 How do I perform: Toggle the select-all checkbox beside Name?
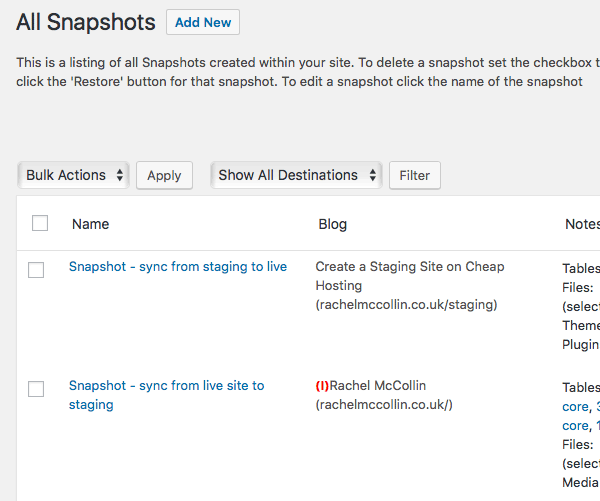point(40,223)
